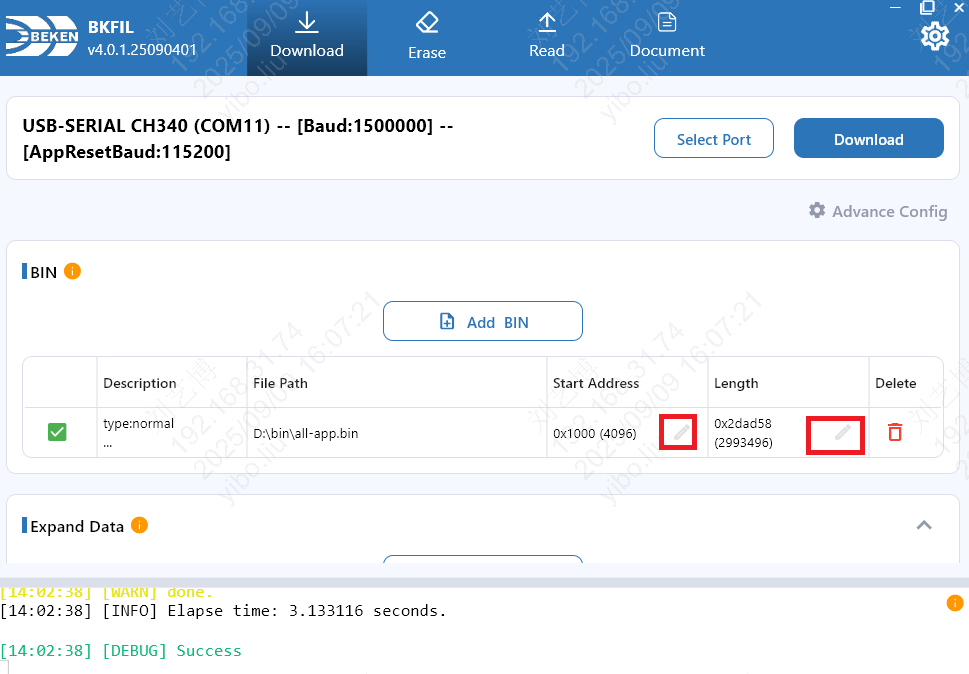
Task: Click the orange info icon in log panel
Action: click(955, 602)
